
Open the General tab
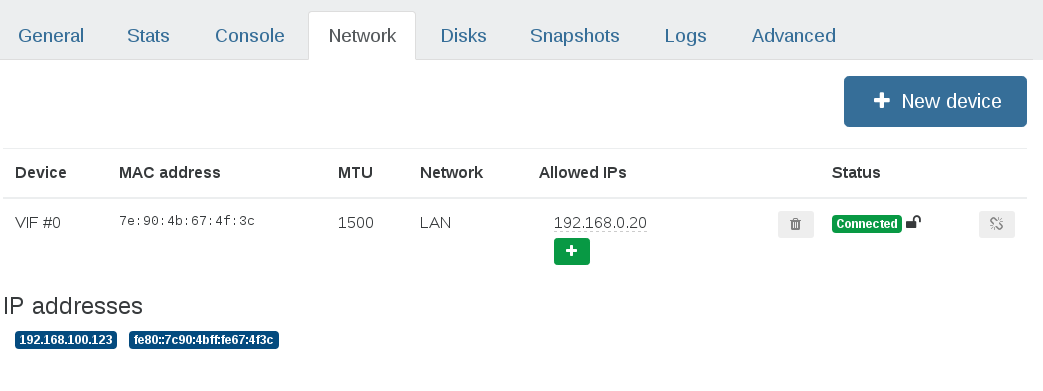(51, 35)
